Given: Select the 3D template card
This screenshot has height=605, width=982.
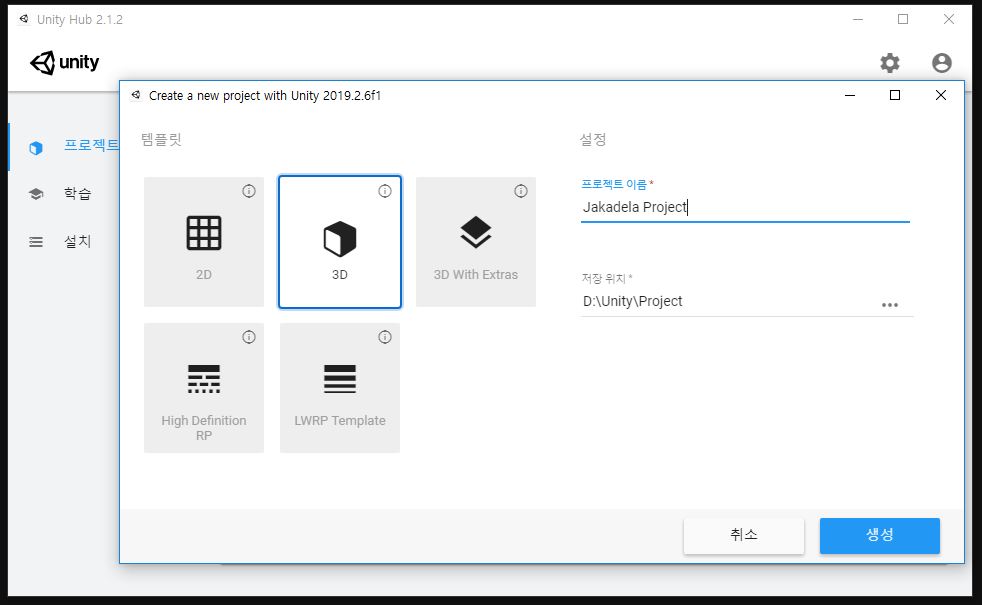Looking at the screenshot, I should click(339, 242).
